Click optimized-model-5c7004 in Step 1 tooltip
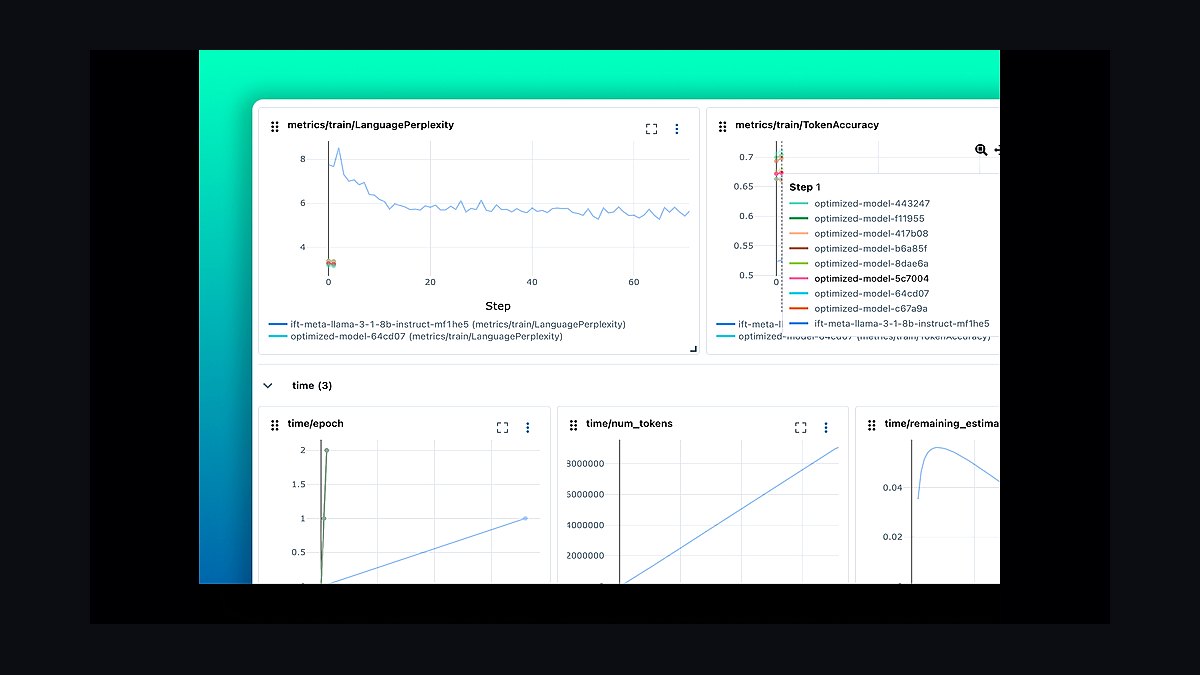This screenshot has height=675, width=1200. coord(860,279)
